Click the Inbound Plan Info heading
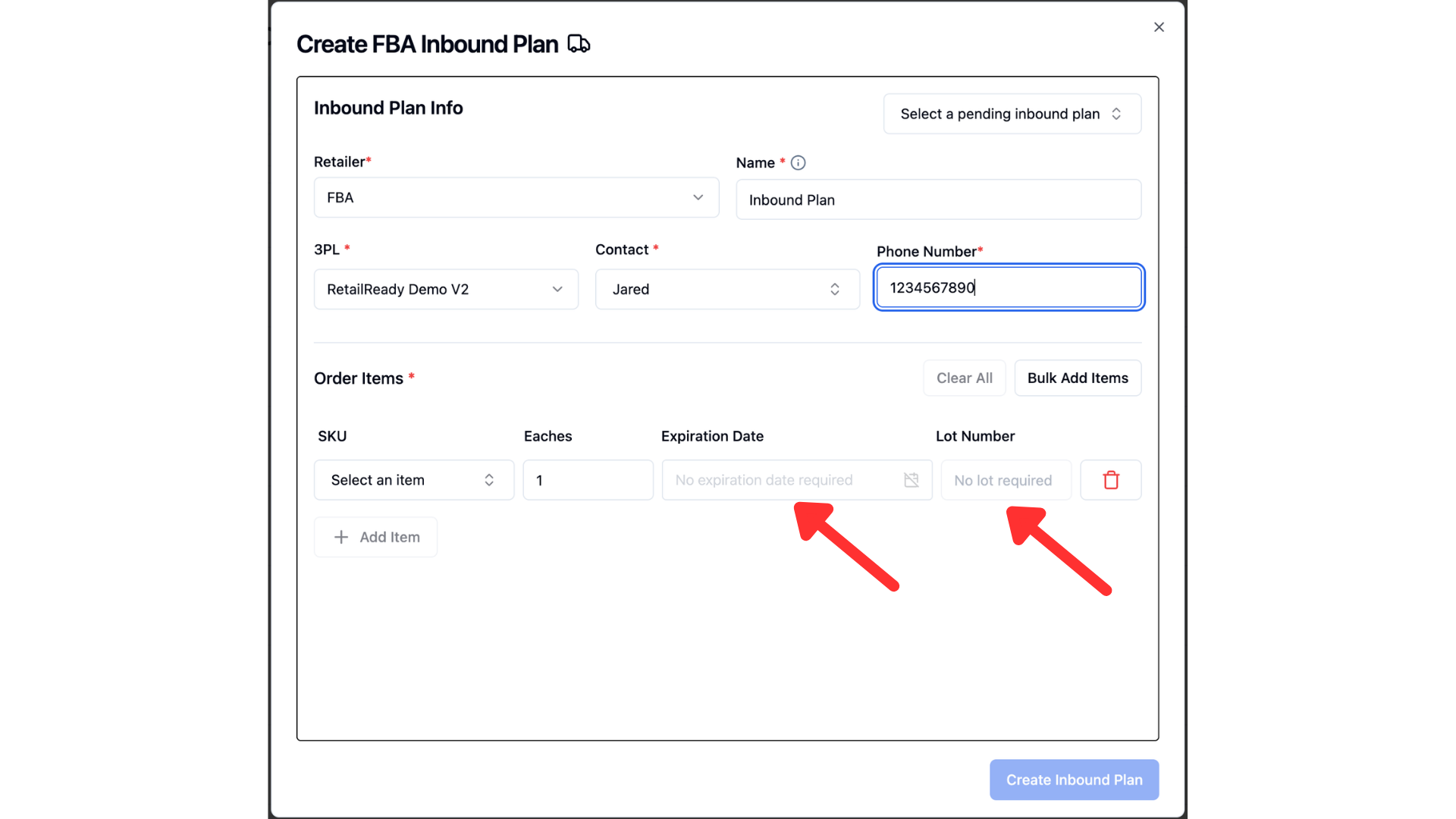This screenshot has height=819, width=1456. pyautogui.click(x=388, y=108)
